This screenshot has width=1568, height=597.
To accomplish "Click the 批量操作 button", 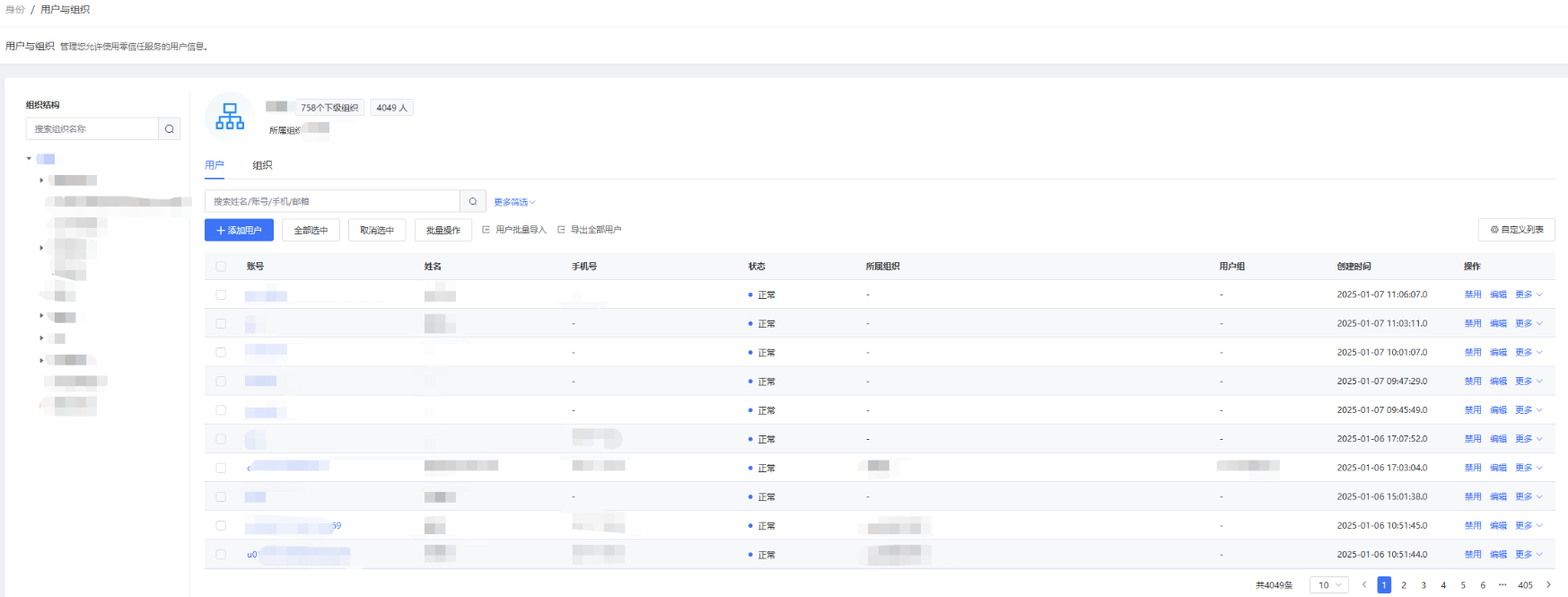I will 442,231.
